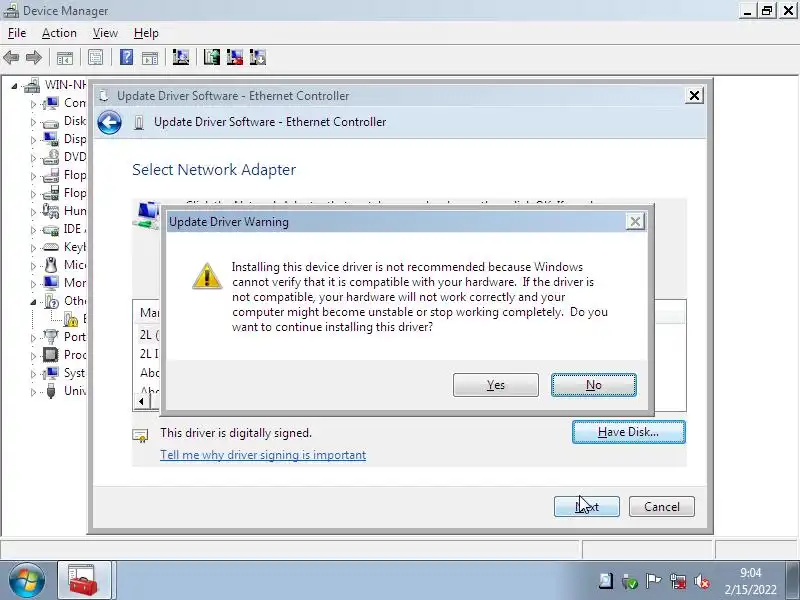Click the blue Help question-mark toolbar icon

tap(126, 57)
